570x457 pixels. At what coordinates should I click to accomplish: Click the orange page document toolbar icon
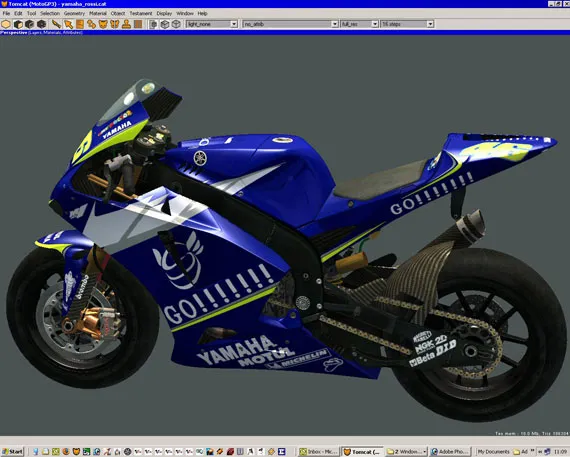point(80,24)
